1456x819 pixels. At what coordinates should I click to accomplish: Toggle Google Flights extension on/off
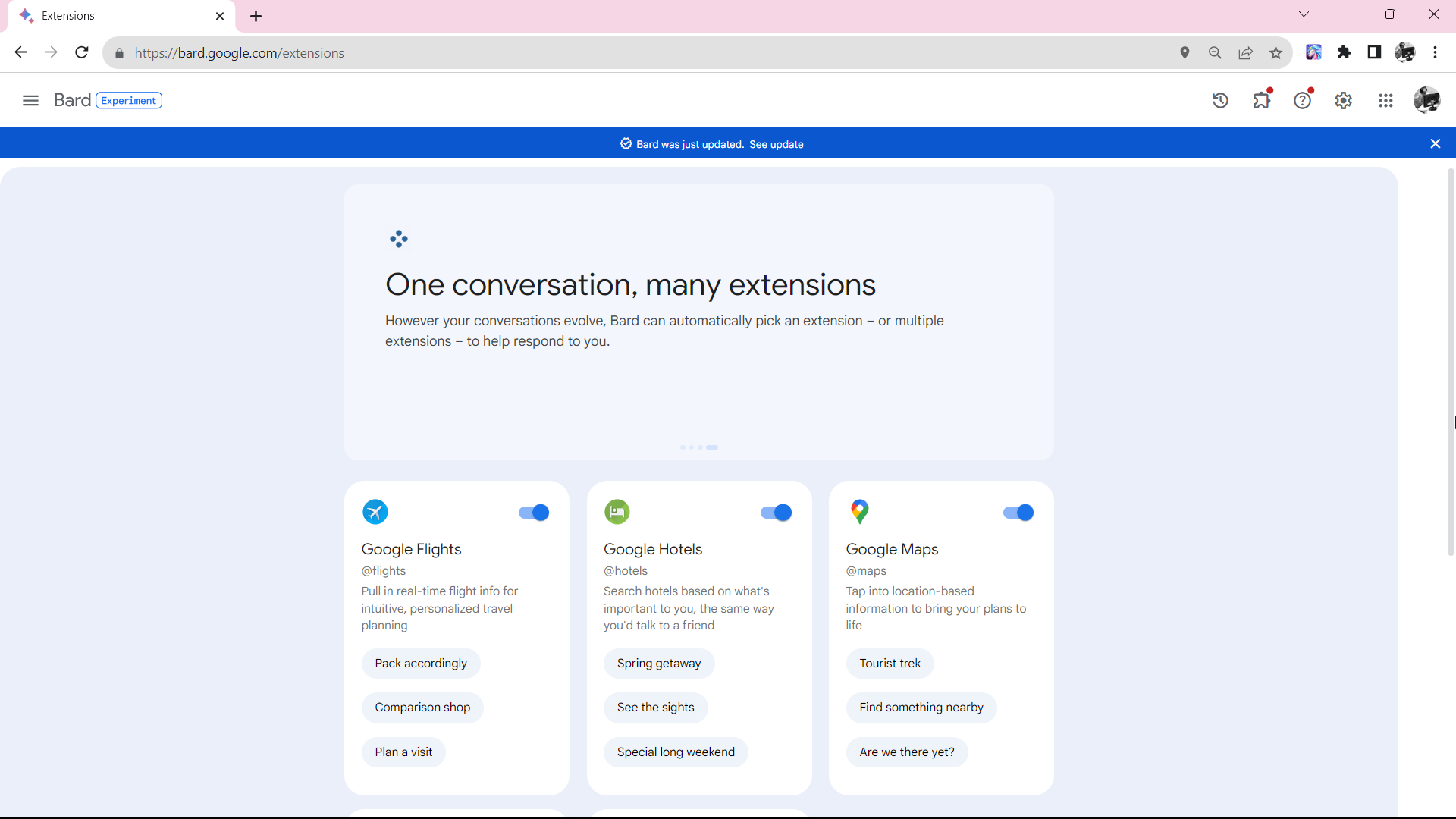(x=532, y=511)
